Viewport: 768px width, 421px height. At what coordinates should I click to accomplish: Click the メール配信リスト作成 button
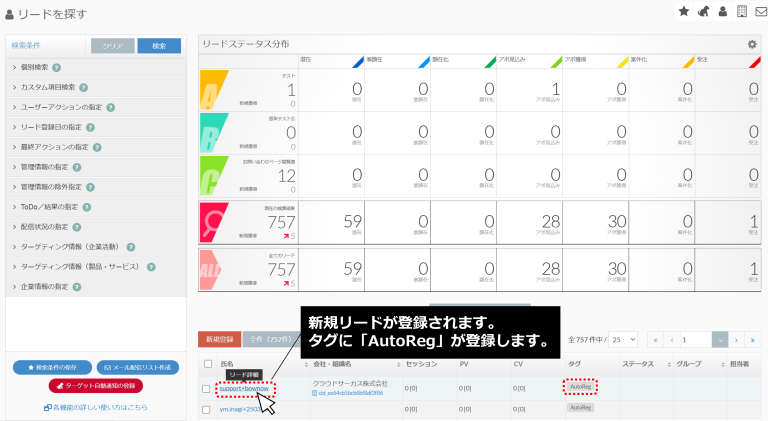click(138, 367)
